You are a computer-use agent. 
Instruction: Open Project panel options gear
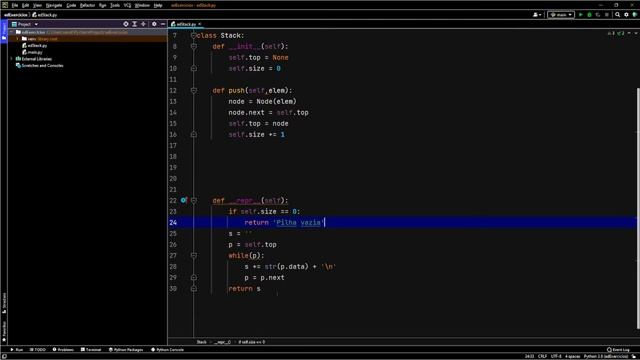tap(154, 24)
